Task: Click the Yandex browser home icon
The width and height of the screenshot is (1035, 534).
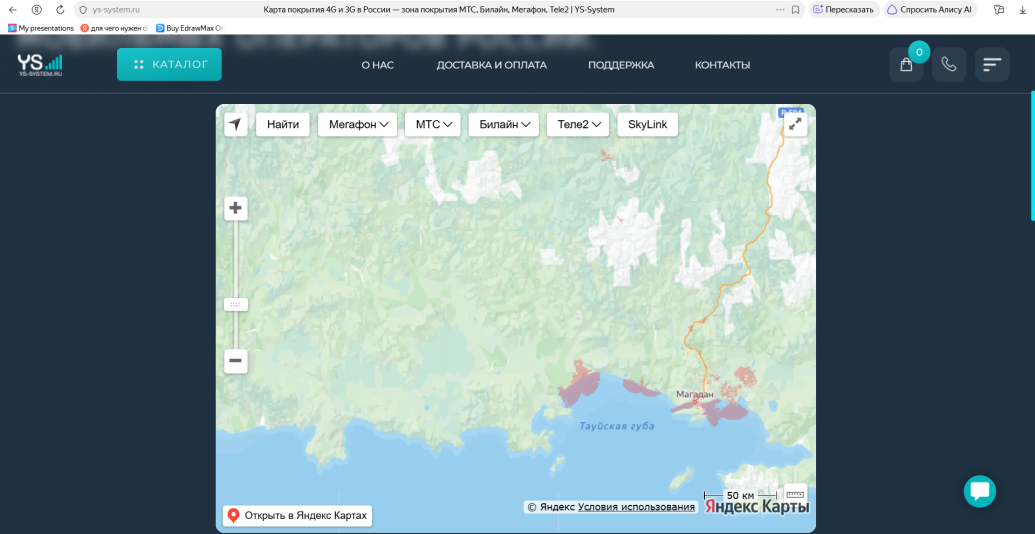Action: point(36,10)
